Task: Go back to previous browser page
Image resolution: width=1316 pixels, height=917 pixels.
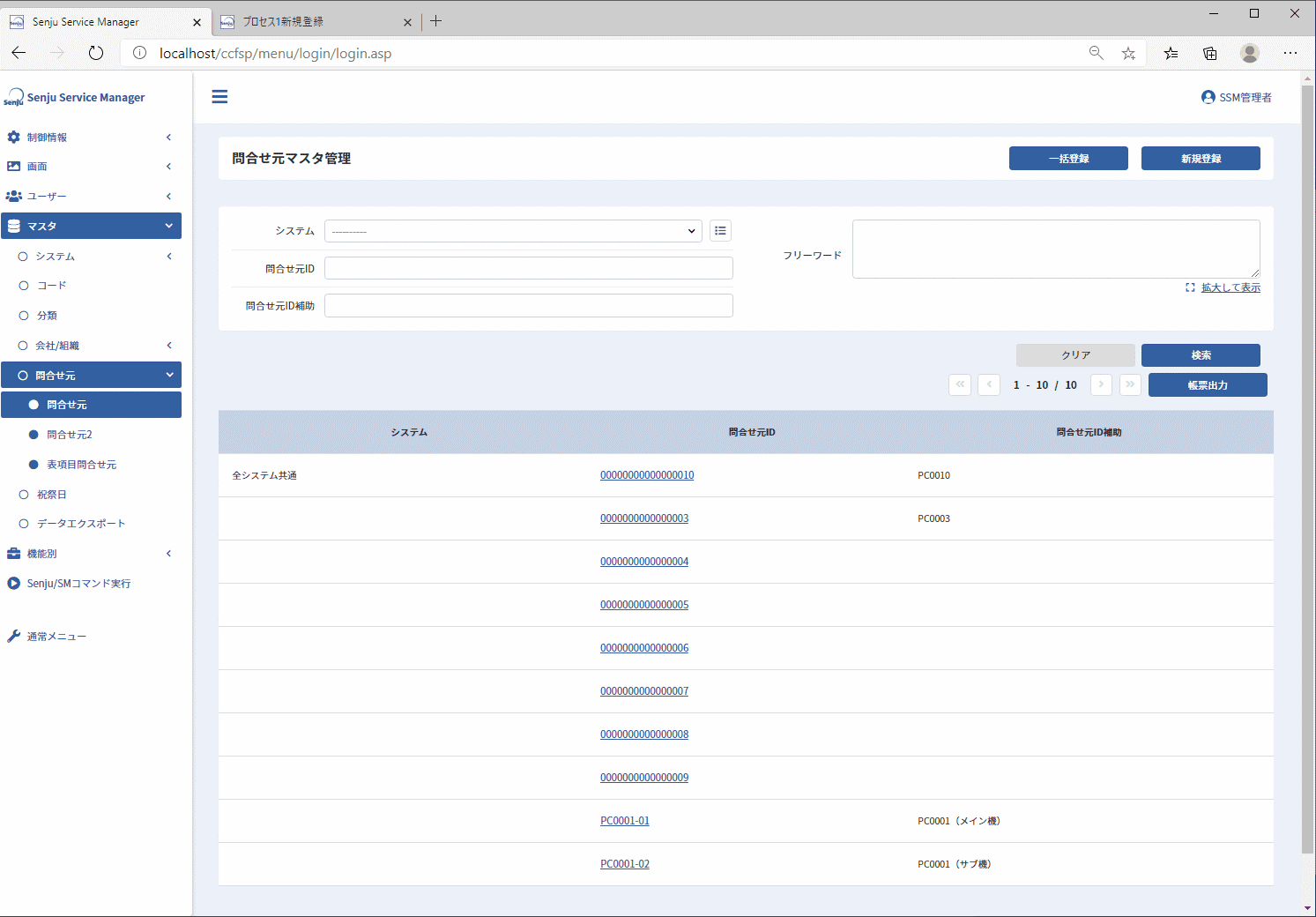Action: coord(19,53)
